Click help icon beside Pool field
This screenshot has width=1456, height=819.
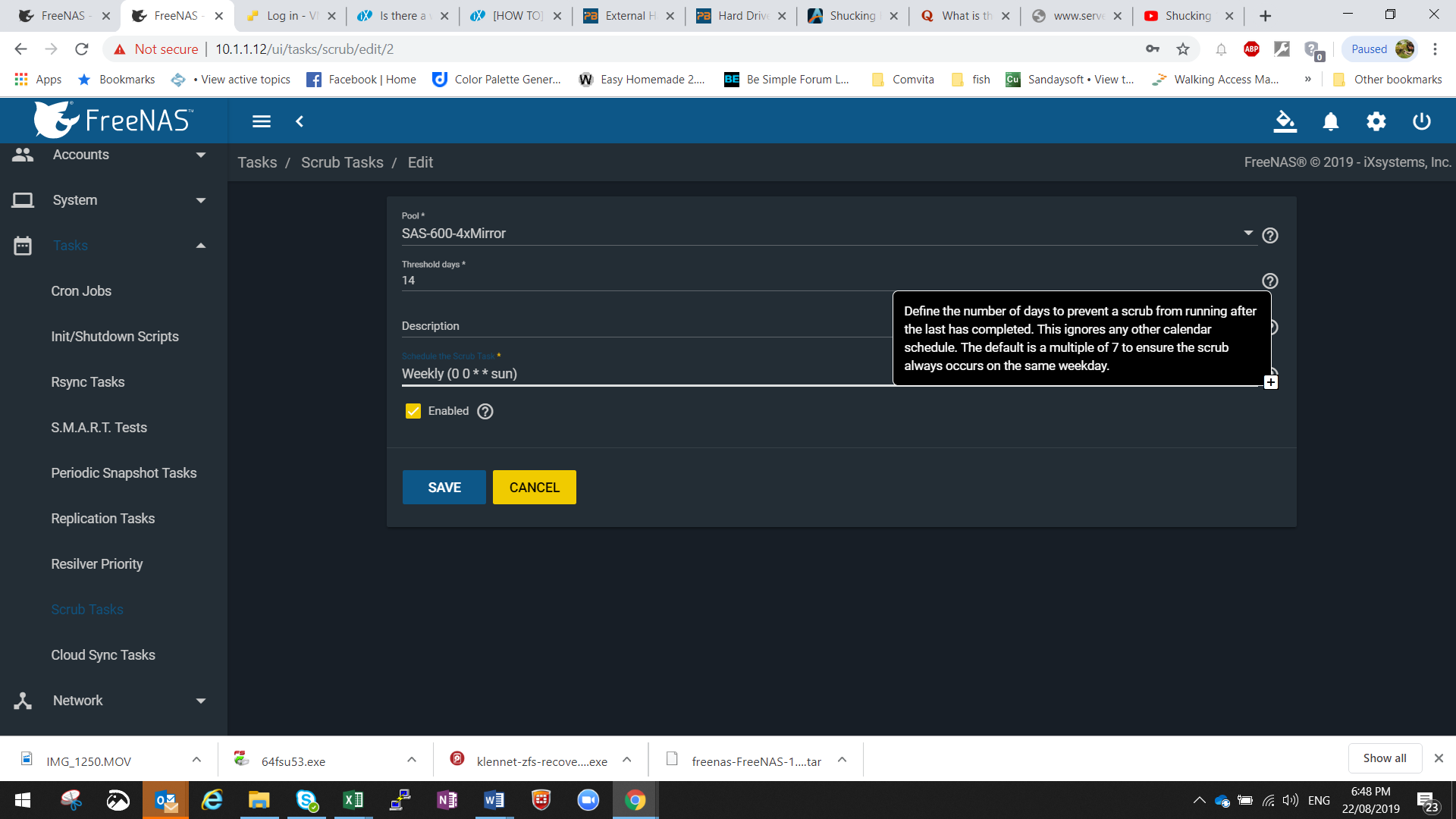click(1269, 236)
